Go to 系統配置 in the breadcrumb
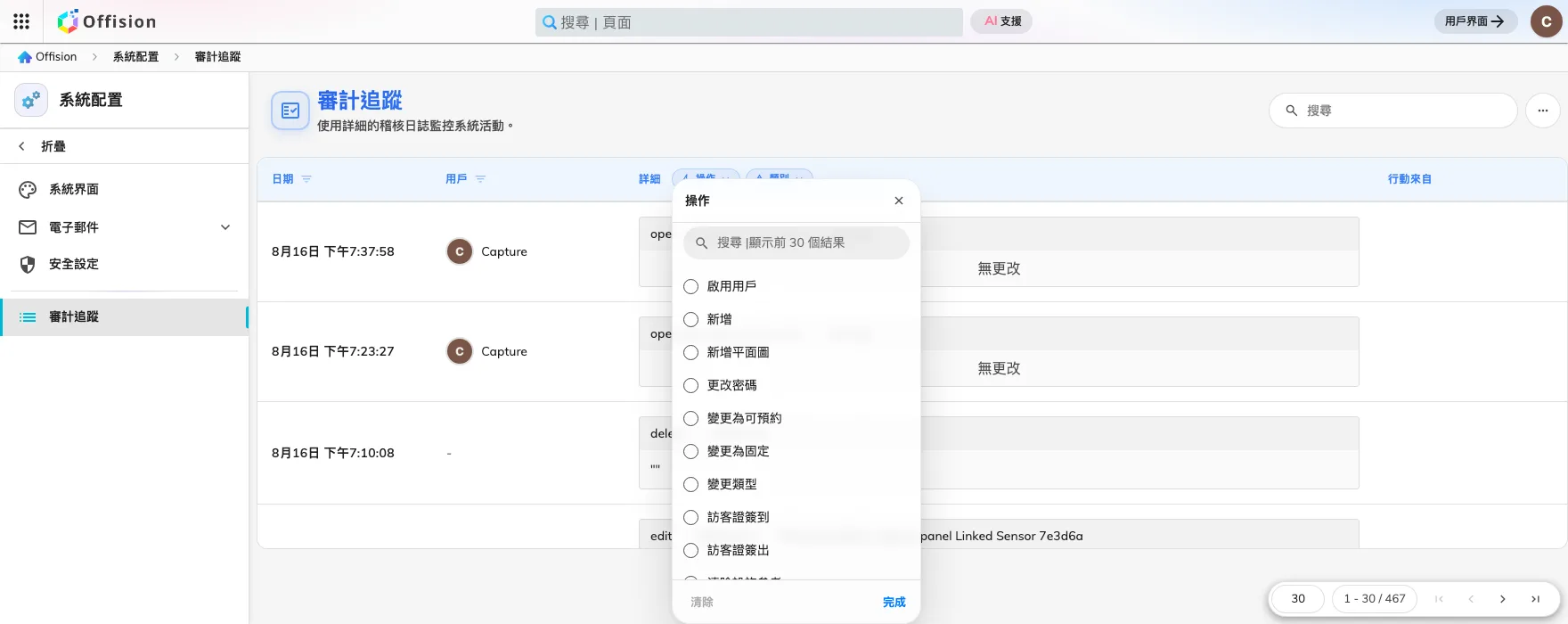This screenshot has height=624, width=1568. click(135, 56)
